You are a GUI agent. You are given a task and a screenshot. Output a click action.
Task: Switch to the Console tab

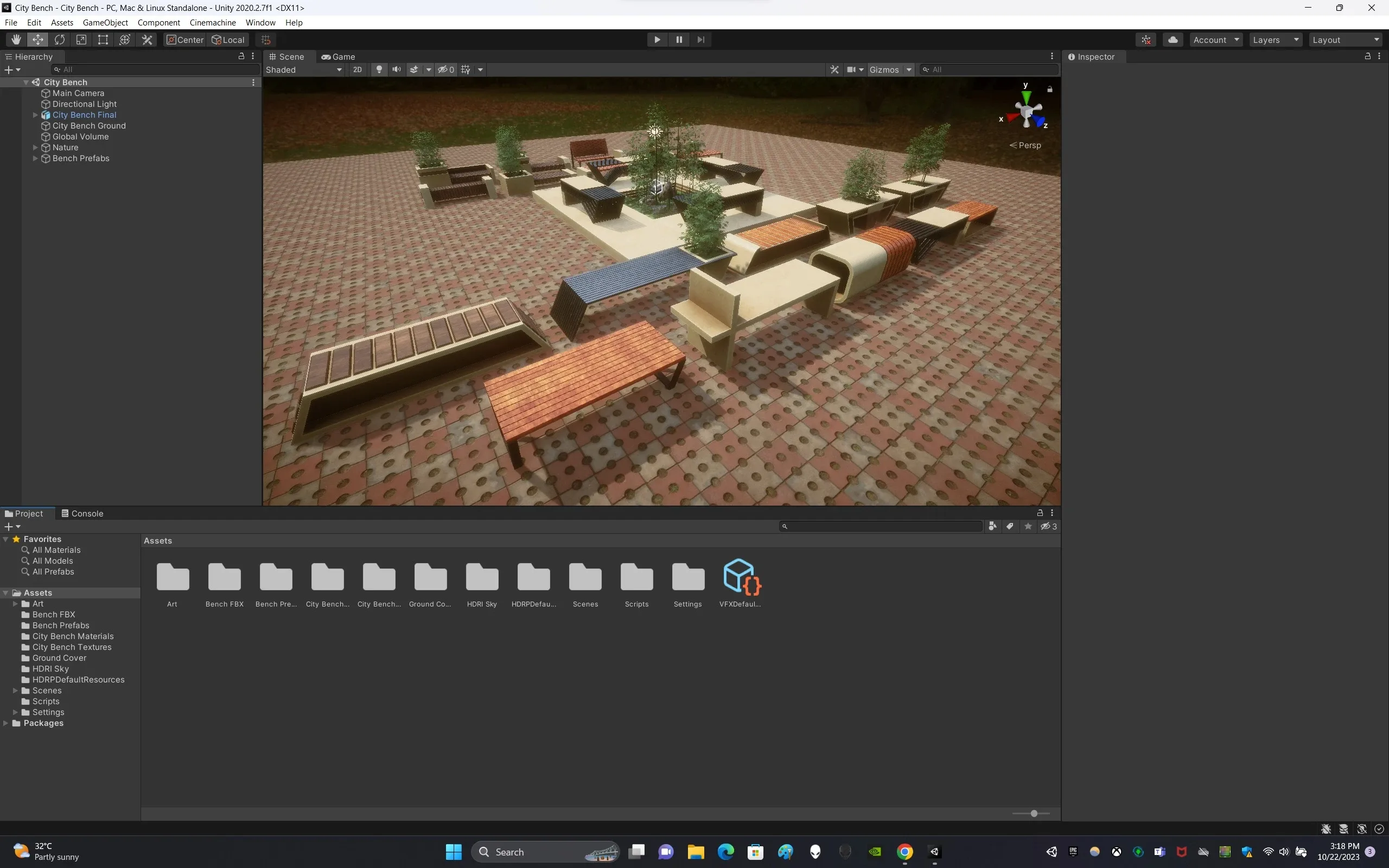[x=82, y=514]
